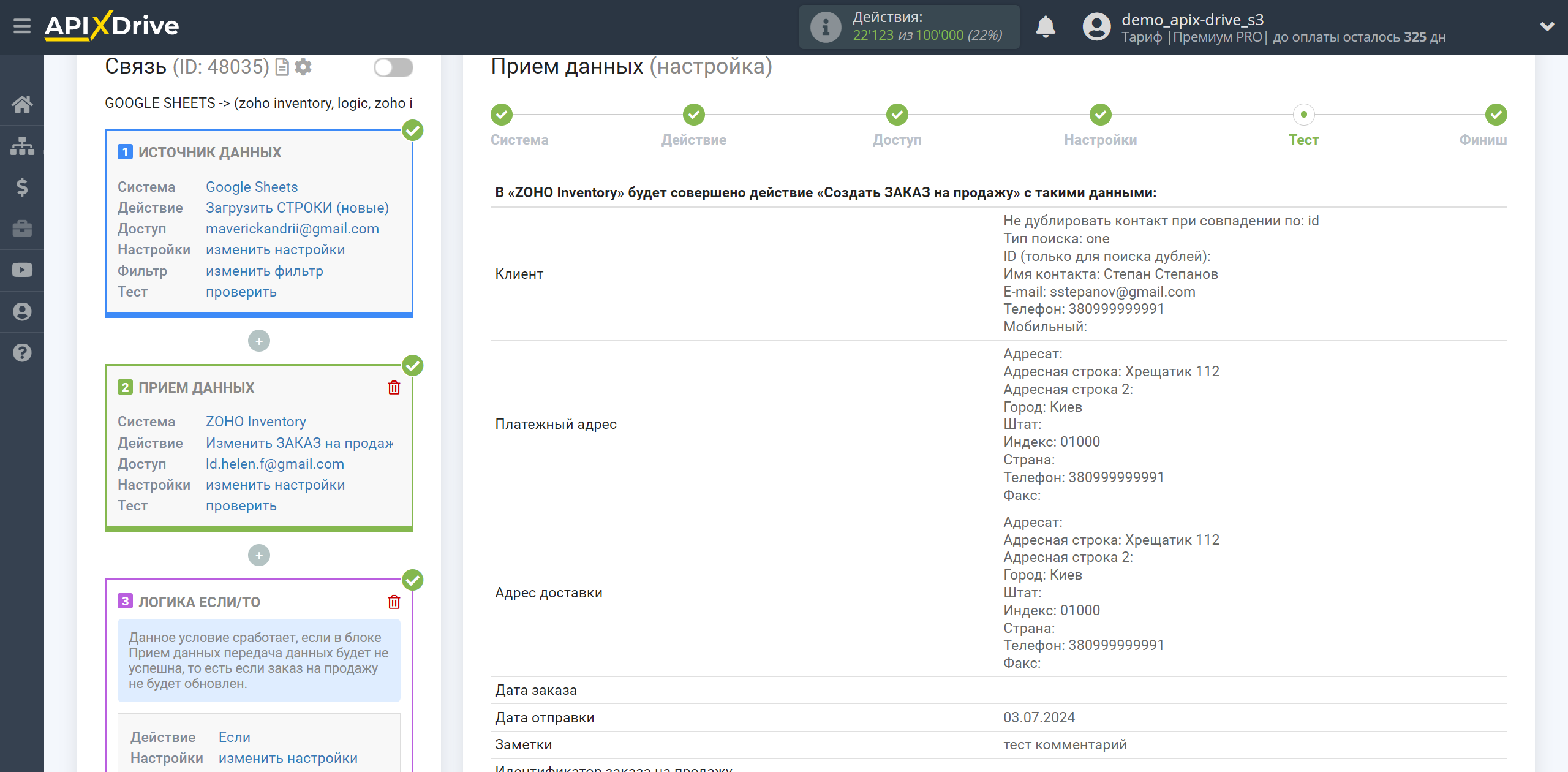Open maverickandrii@gmail.com access link
This screenshot has height=772, width=1568.
[292, 229]
